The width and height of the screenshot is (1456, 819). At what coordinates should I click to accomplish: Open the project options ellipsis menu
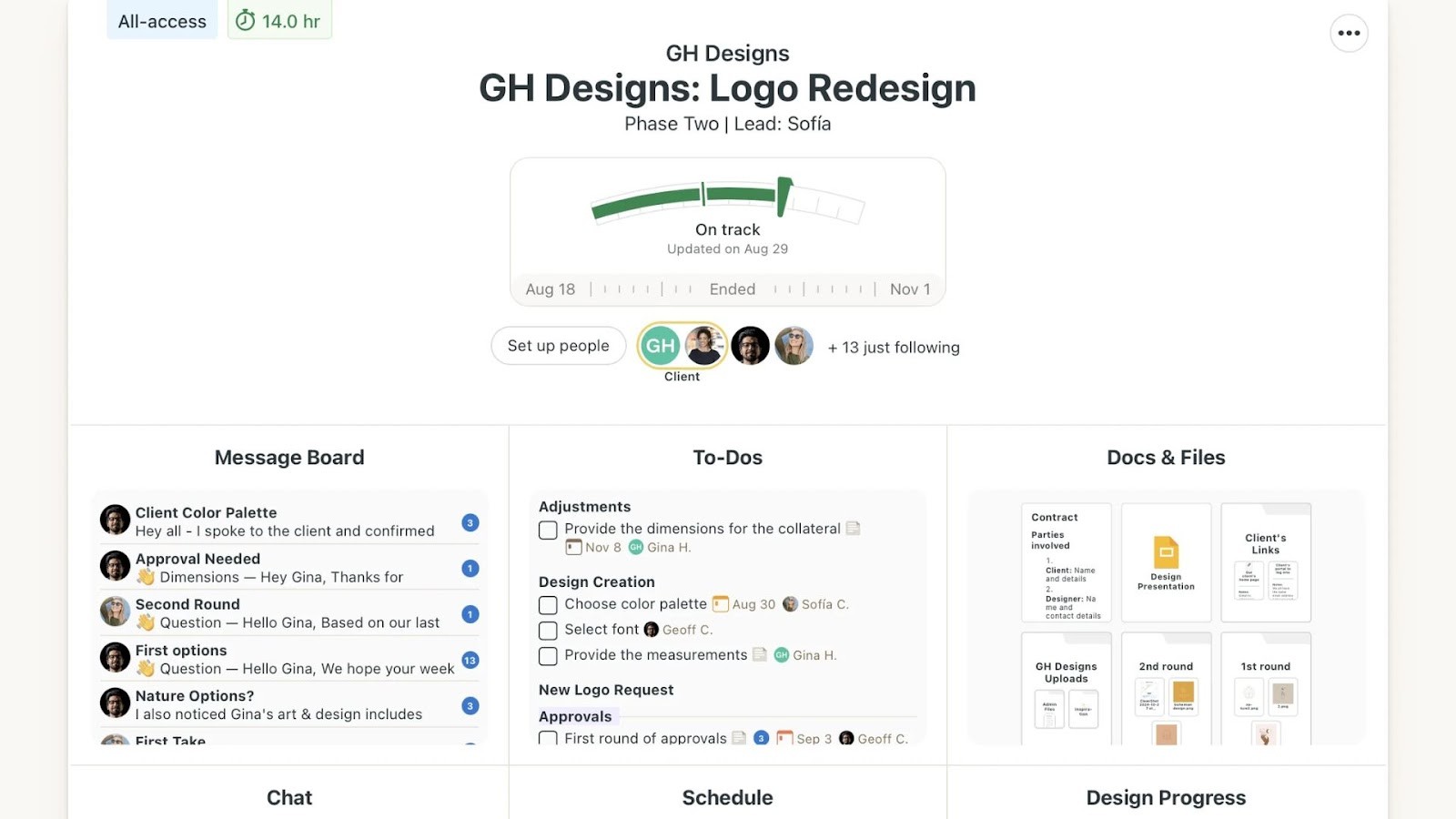click(1349, 33)
